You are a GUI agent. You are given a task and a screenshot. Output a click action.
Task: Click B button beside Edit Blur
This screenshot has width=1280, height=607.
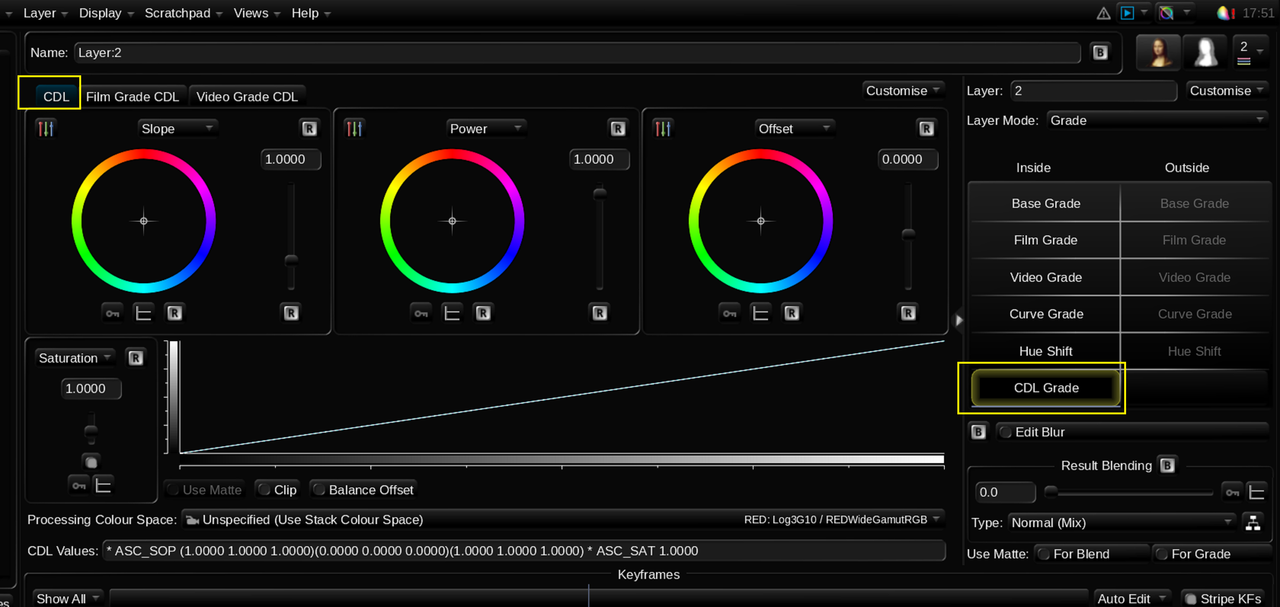coord(979,432)
